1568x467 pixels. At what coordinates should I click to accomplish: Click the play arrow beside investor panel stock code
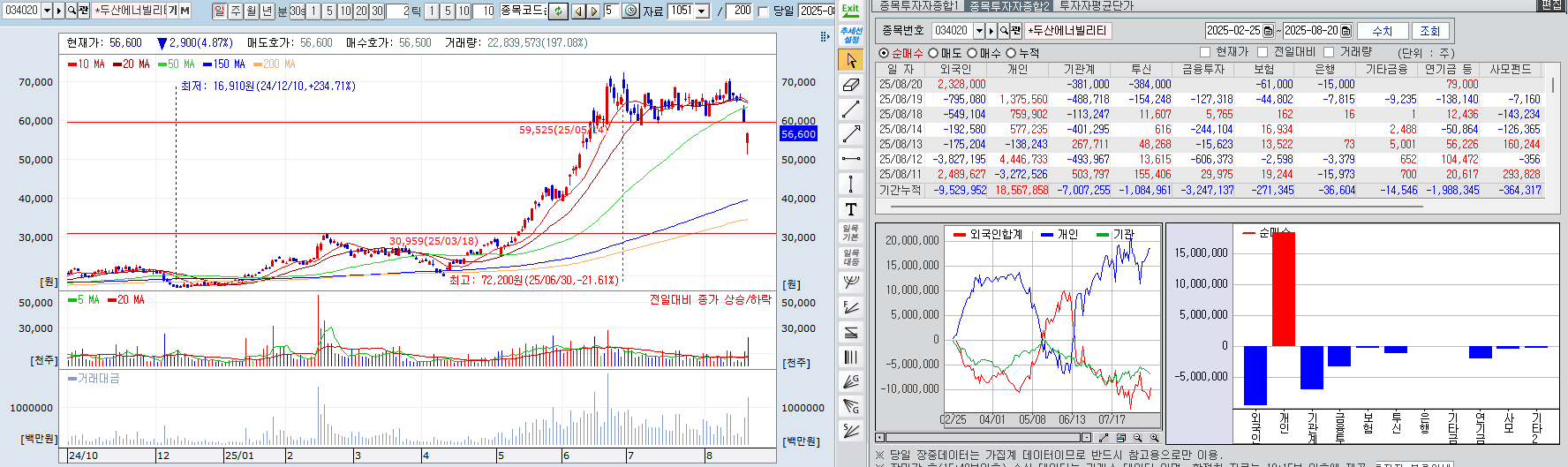[991, 31]
